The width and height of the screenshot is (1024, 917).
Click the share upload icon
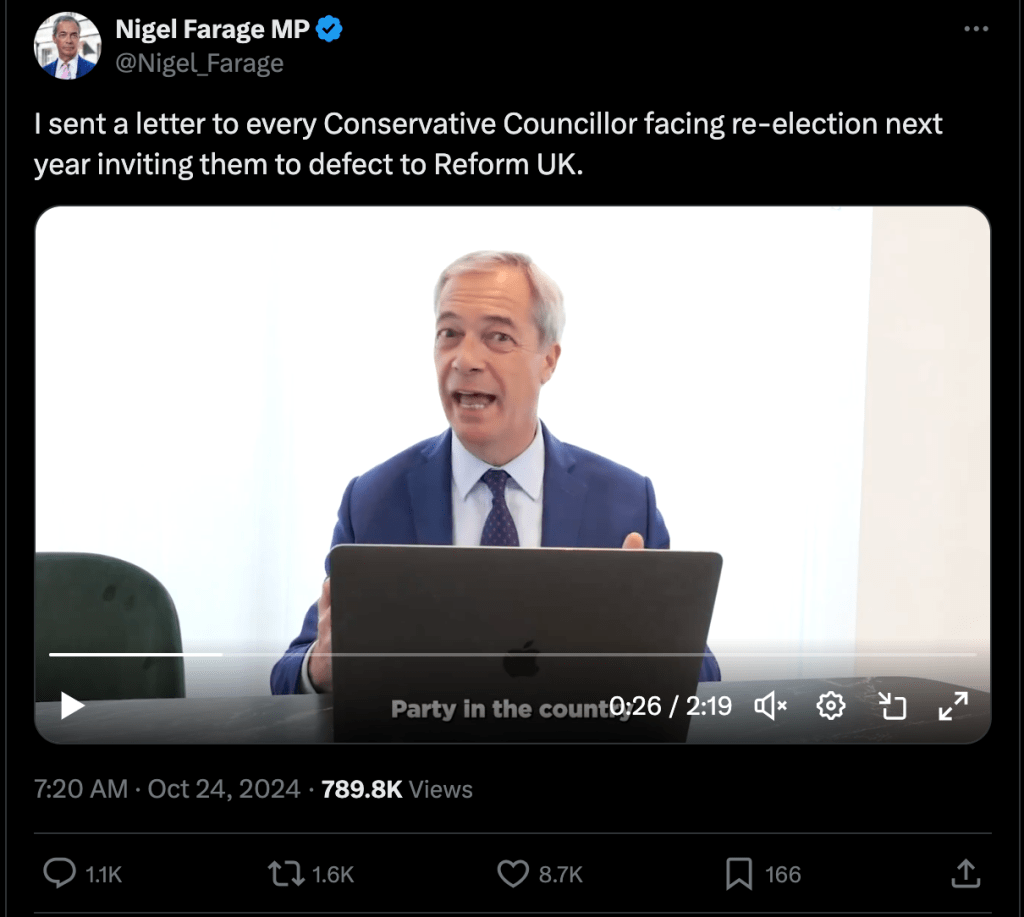click(x=965, y=874)
